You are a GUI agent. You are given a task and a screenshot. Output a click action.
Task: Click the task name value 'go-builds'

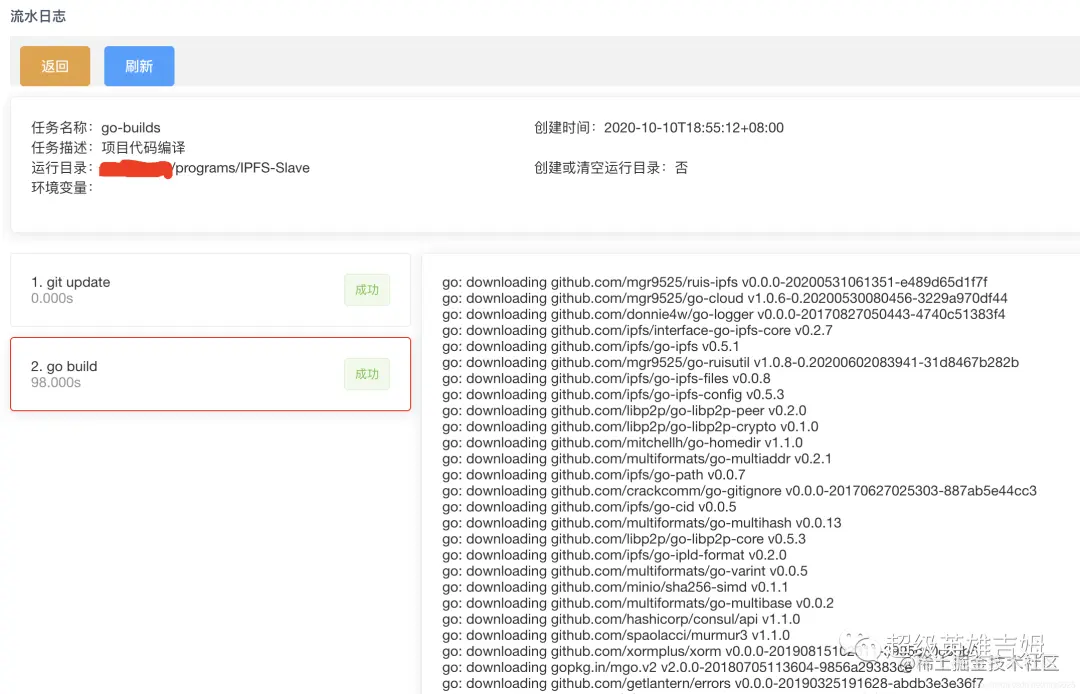(131, 127)
